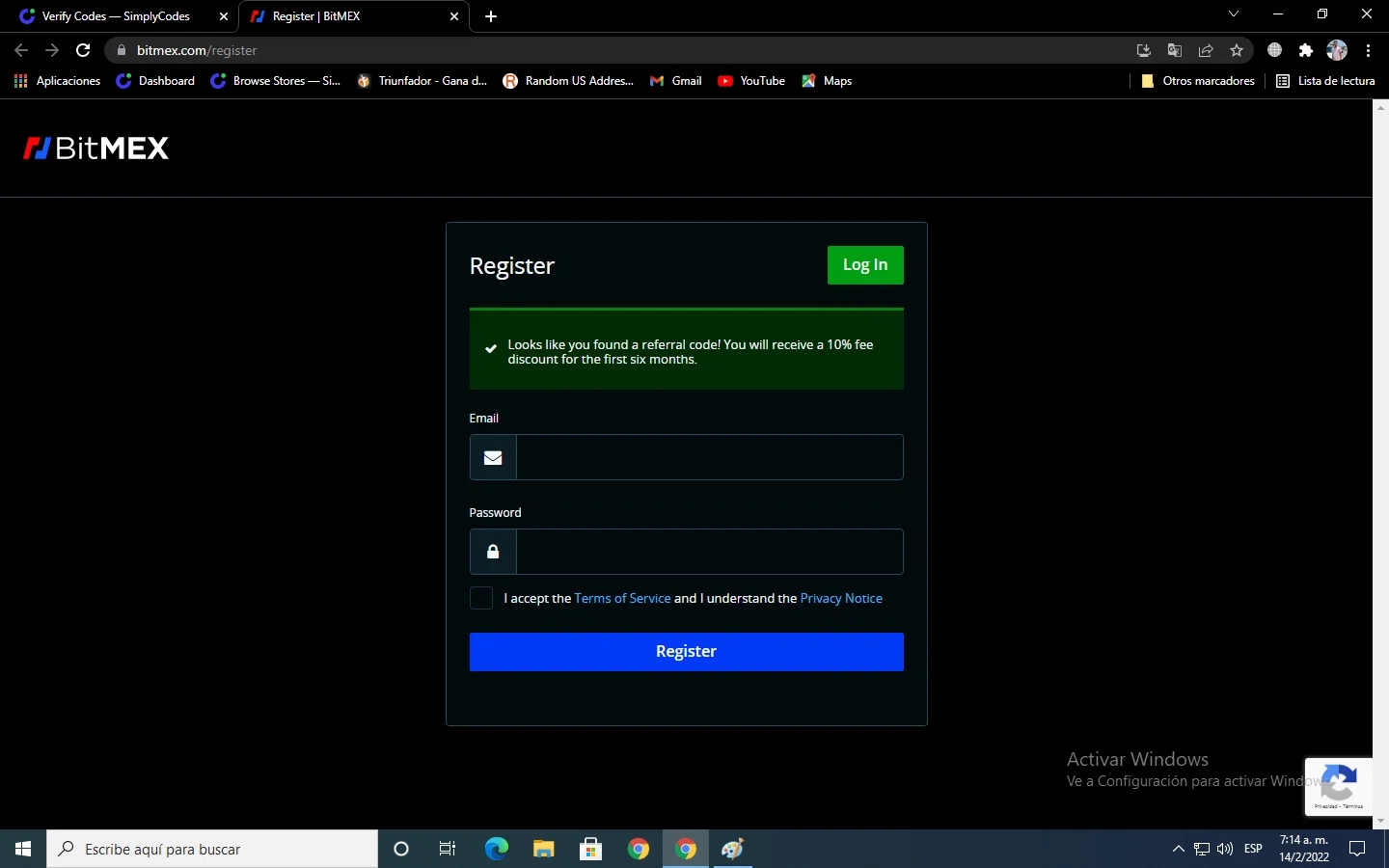Screen dimensions: 1389x868
Task: Submit the blue Register button
Action: [x=687, y=652]
